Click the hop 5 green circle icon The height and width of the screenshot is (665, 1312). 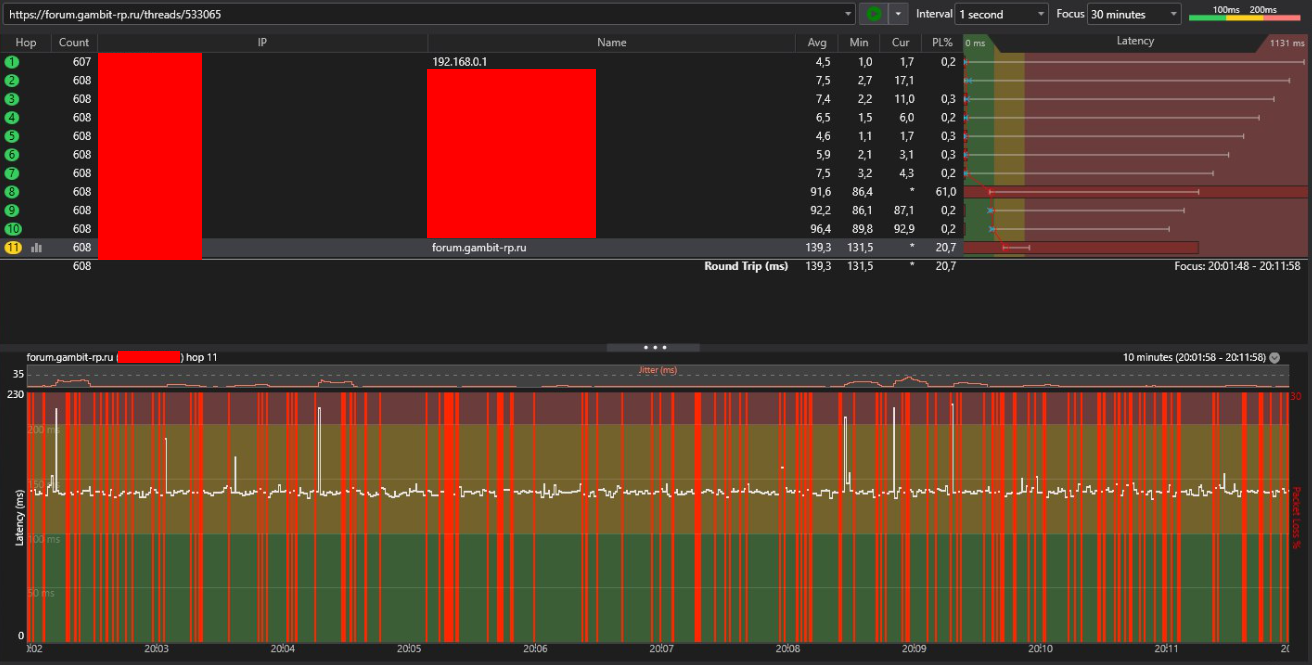[x=12, y=136]
